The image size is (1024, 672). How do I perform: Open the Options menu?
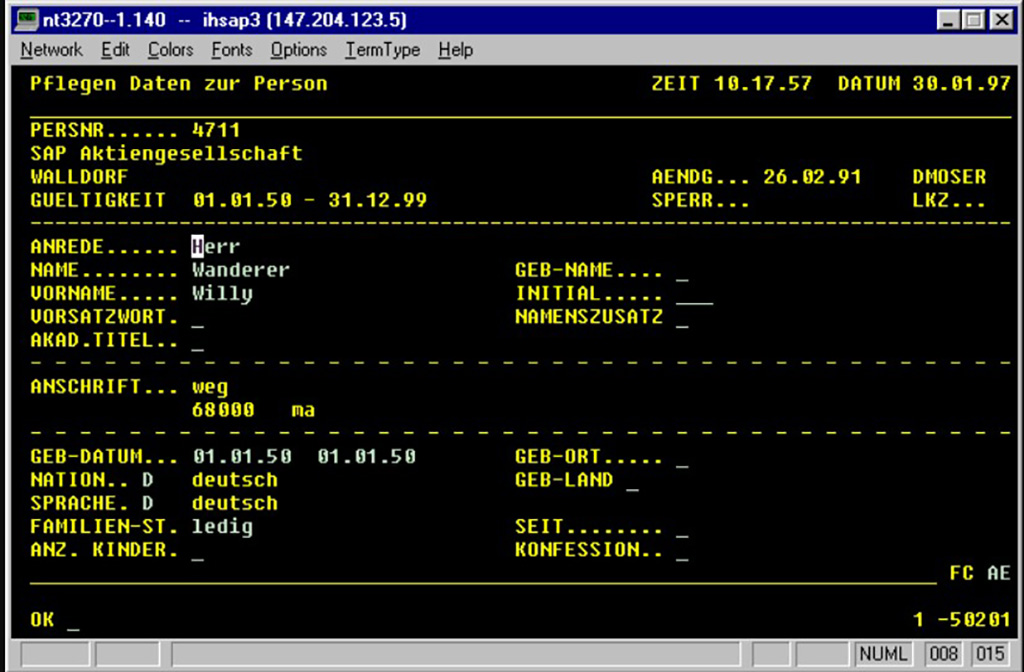pos(298,50)
